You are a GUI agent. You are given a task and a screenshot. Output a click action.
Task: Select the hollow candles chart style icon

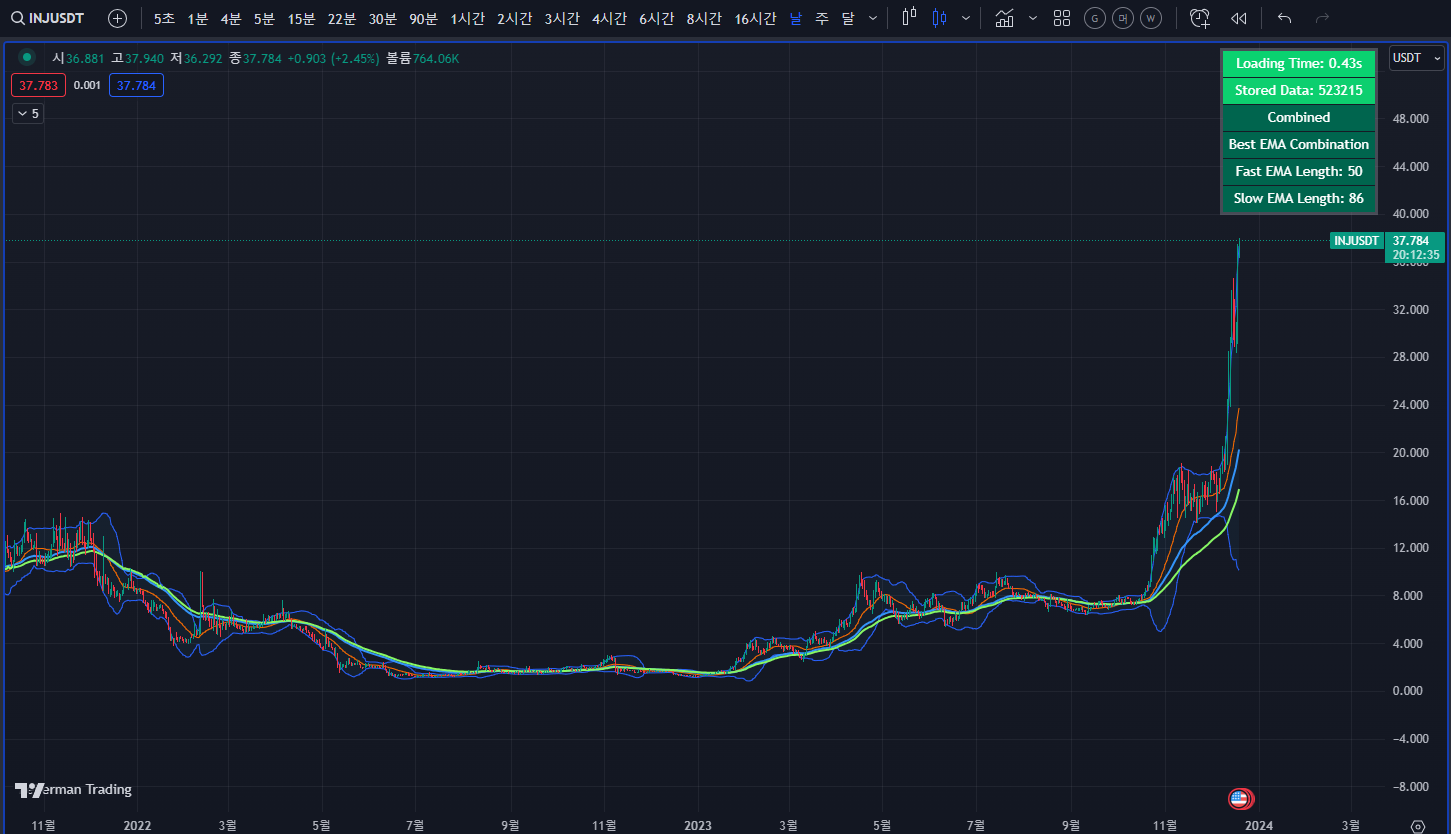pyautogui.click(x=909, y=18)
